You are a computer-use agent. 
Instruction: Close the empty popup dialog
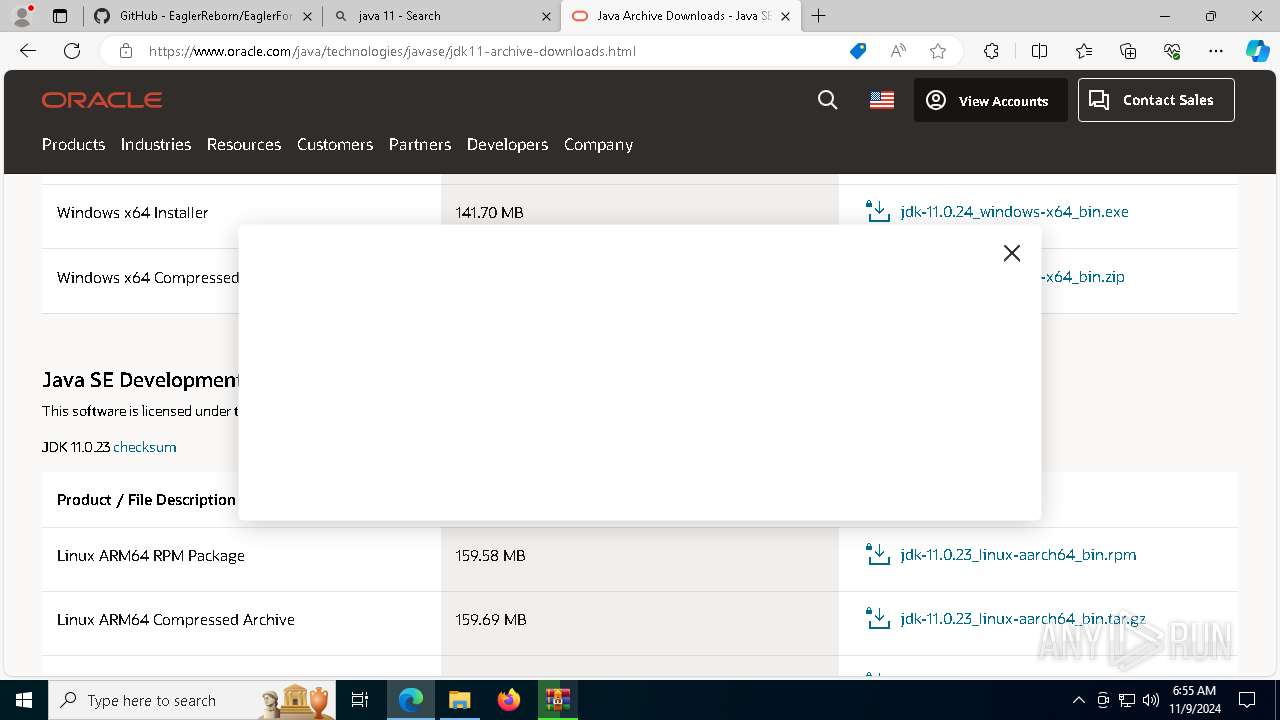(x=1011, y=253)
